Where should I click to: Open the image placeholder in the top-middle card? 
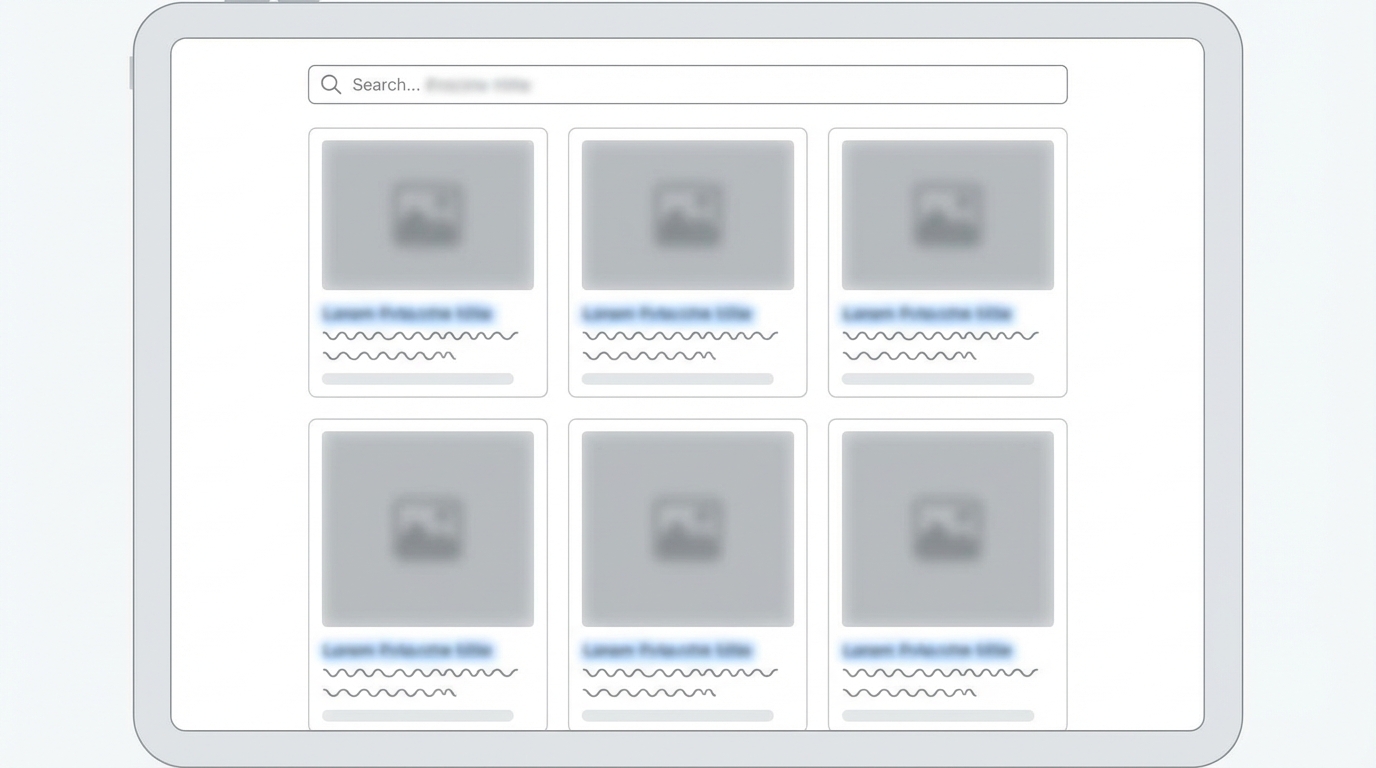(x=688, y=215)
